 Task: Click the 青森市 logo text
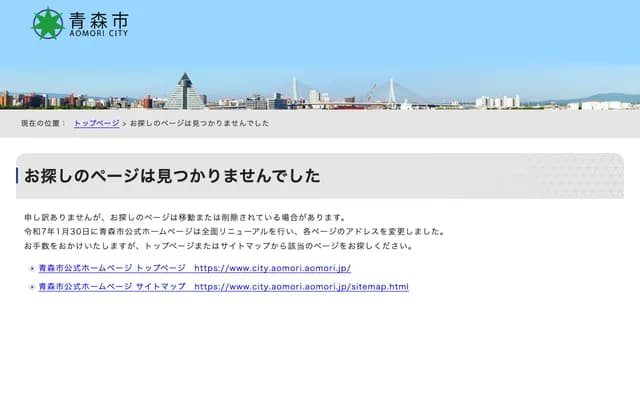(x=98, y=18)
